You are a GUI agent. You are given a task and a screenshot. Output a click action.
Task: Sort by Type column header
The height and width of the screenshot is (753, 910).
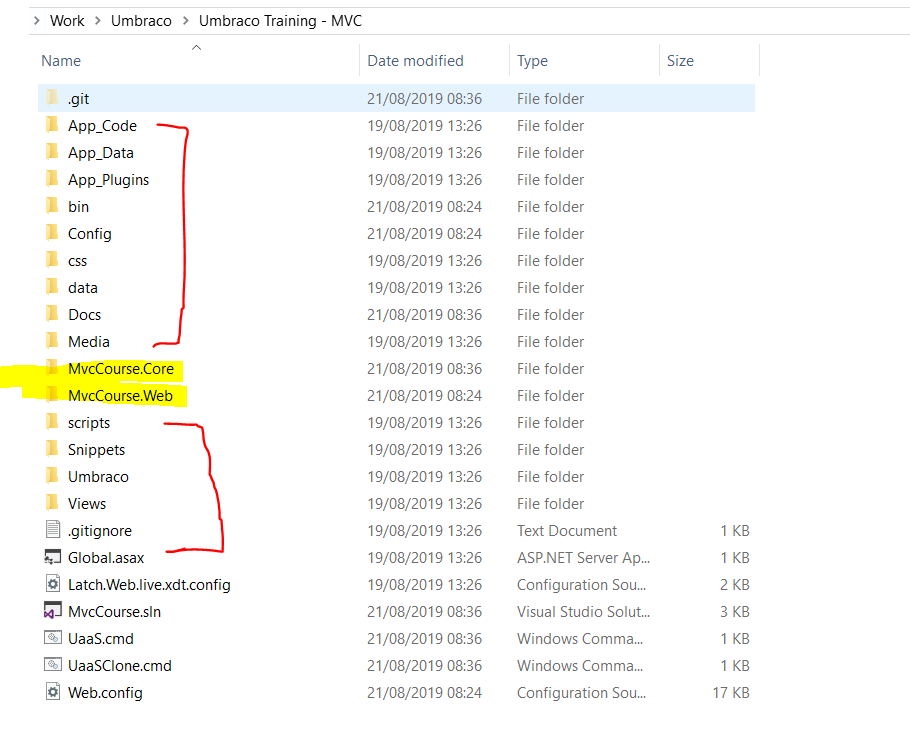coord(532,60)
